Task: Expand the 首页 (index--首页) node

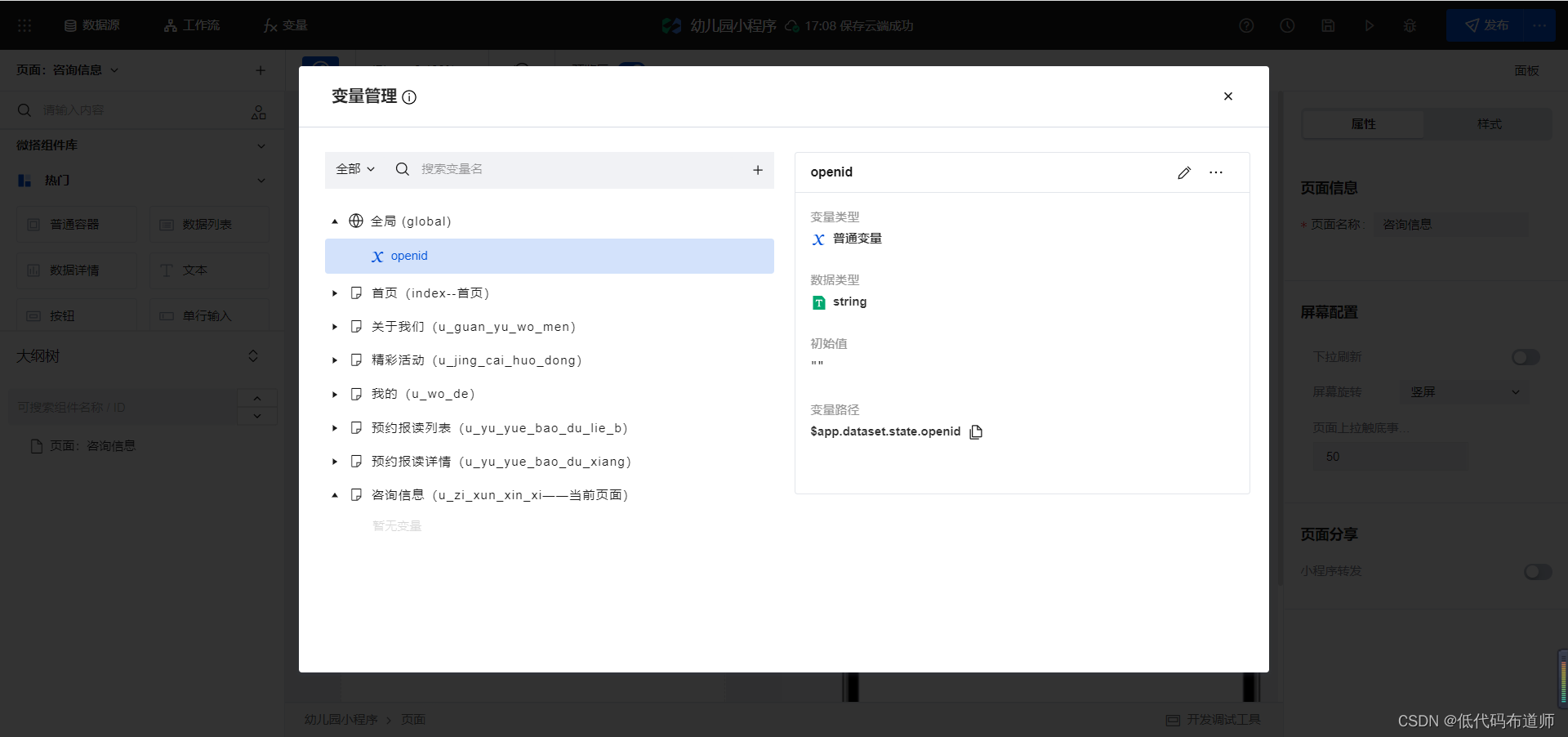Action: (x=335, y=293)
